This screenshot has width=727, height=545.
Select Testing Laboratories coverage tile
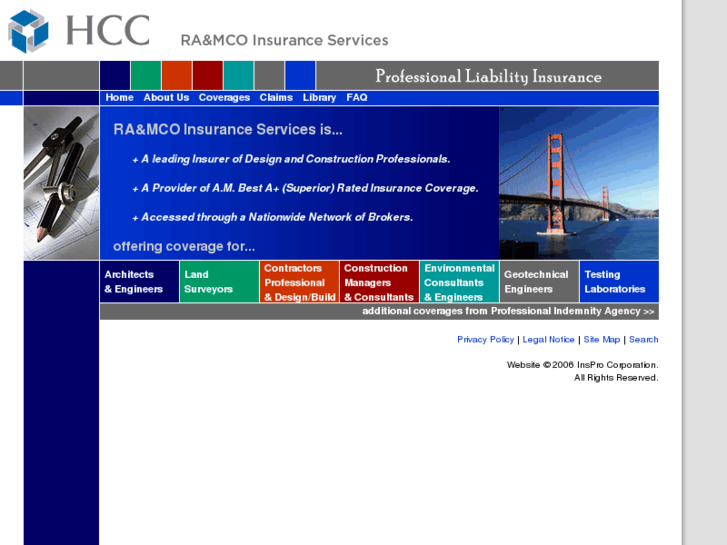pyautogui.click(x=619, y=282)
